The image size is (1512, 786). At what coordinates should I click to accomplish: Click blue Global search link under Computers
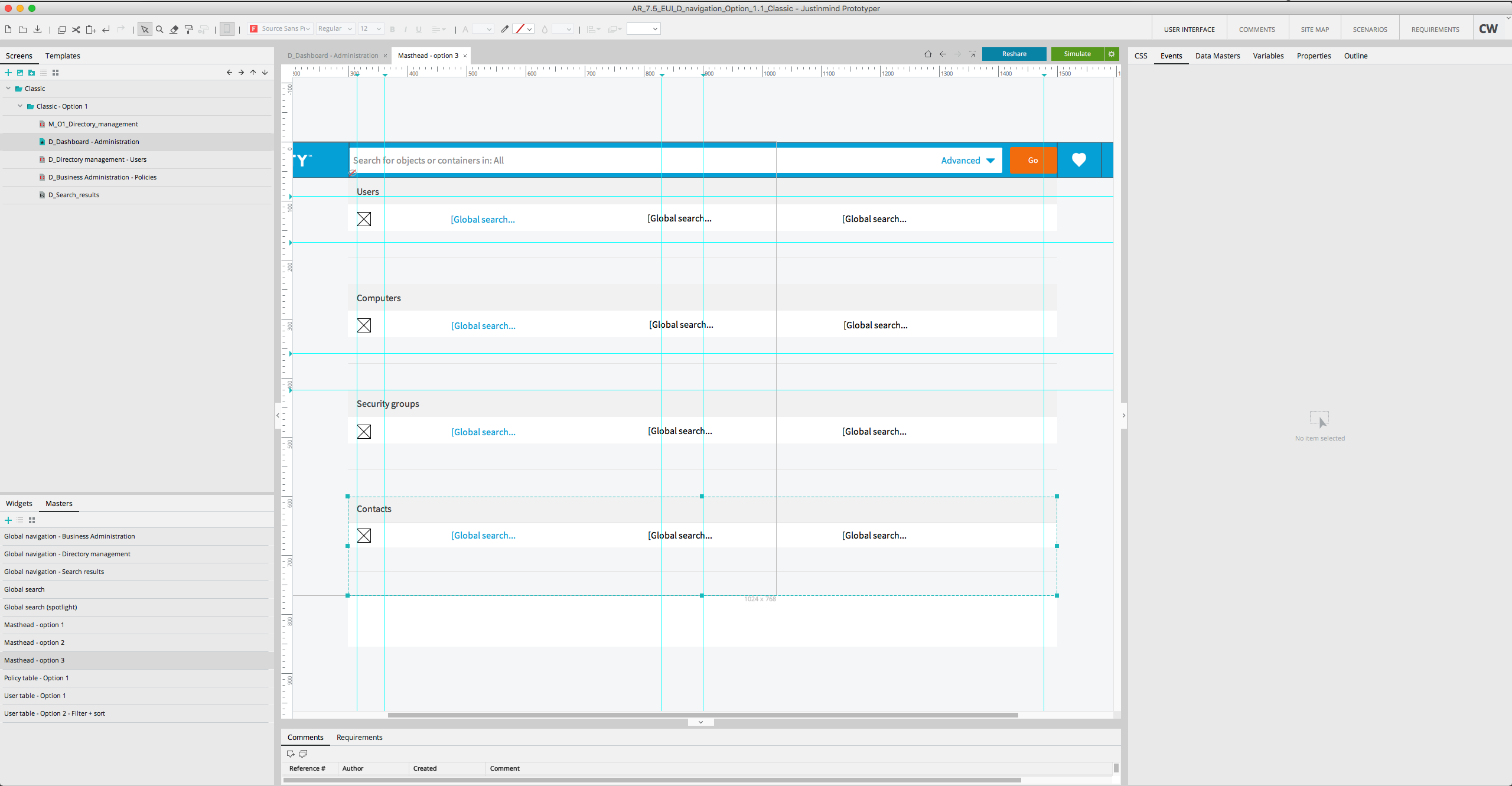[484, 326]
